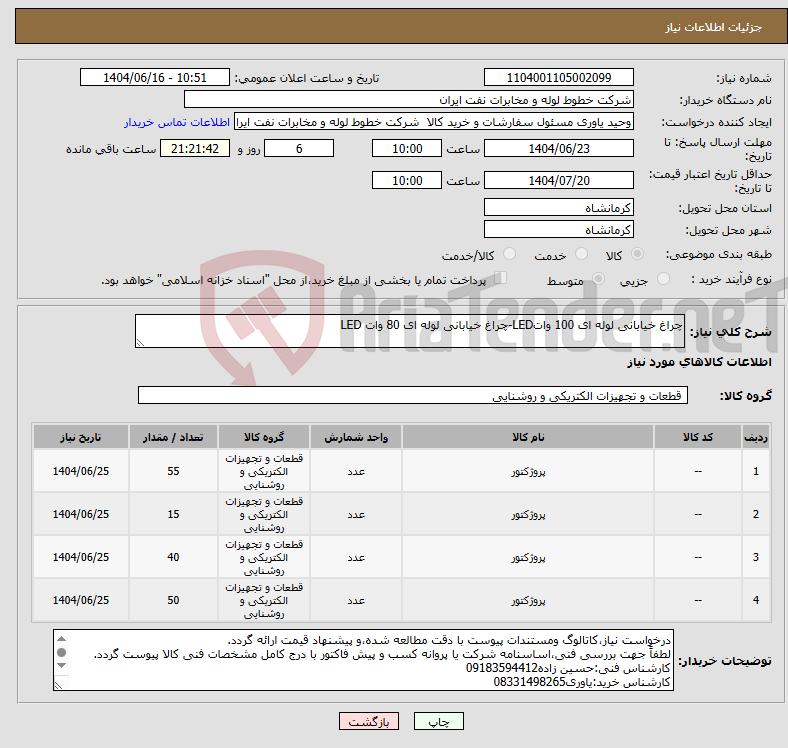Click unit عدد in row 3
788x748 pixels.
click(x=356, y=557)
